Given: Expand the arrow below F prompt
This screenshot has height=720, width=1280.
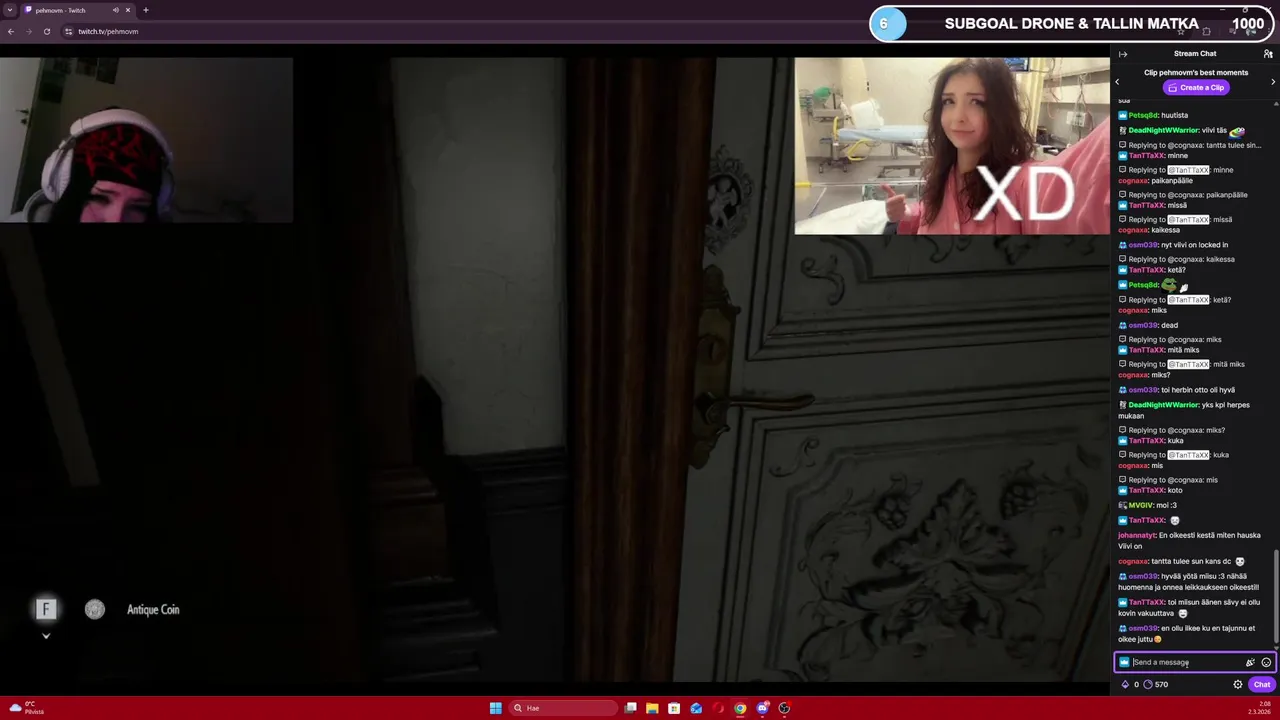Looking at the screenshot, I should (45, 636).
